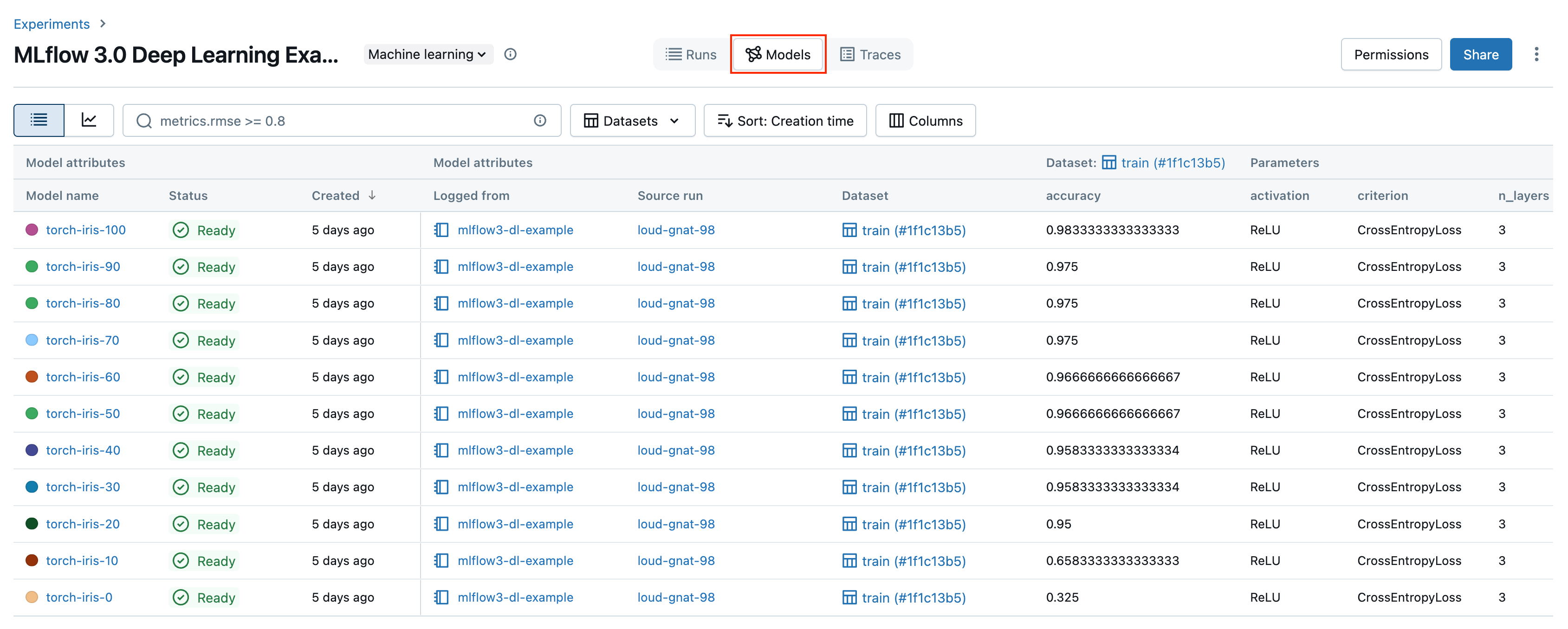The image size is (1568, 629).
Task: Open the dataset link icon on torch-iris-100 row
Action: pos(850,230)
